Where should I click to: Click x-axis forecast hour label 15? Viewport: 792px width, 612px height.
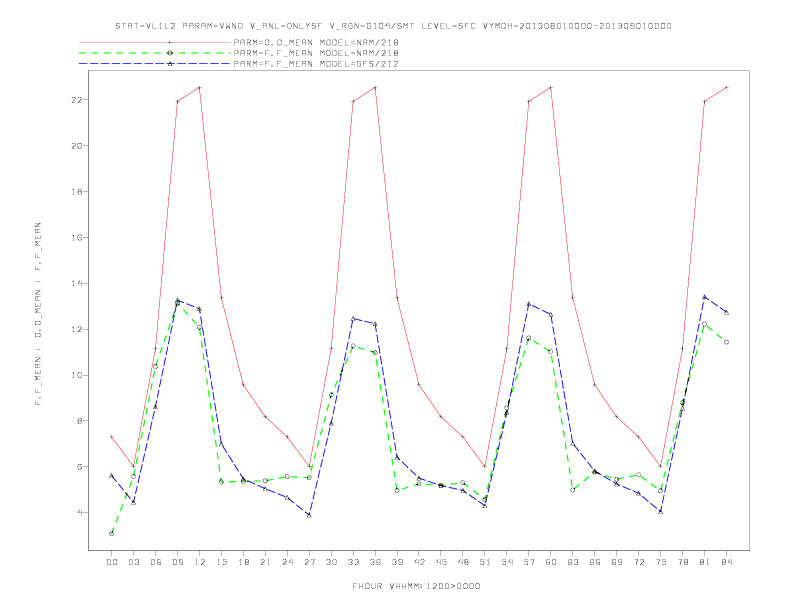pos(221,562)
